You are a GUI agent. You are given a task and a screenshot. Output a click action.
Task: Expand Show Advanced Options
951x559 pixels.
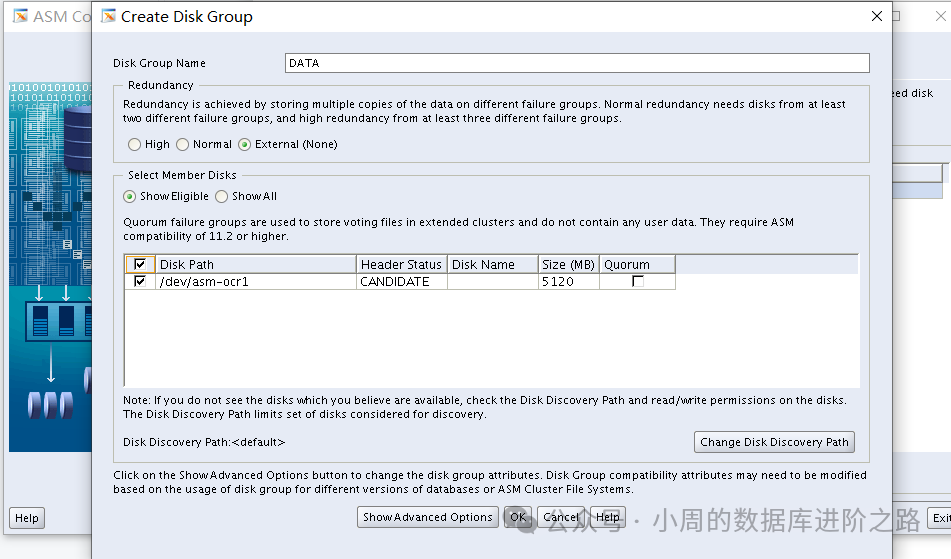tap(427, 517)
